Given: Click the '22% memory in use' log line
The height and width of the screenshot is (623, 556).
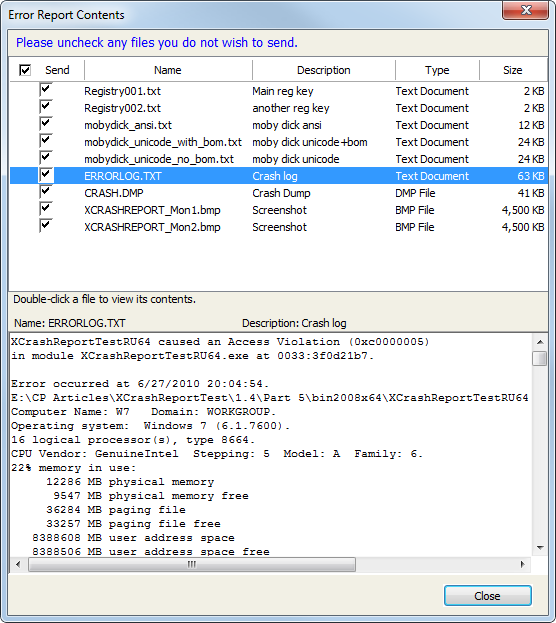Looking at the screenshot, I should point(74,468).
